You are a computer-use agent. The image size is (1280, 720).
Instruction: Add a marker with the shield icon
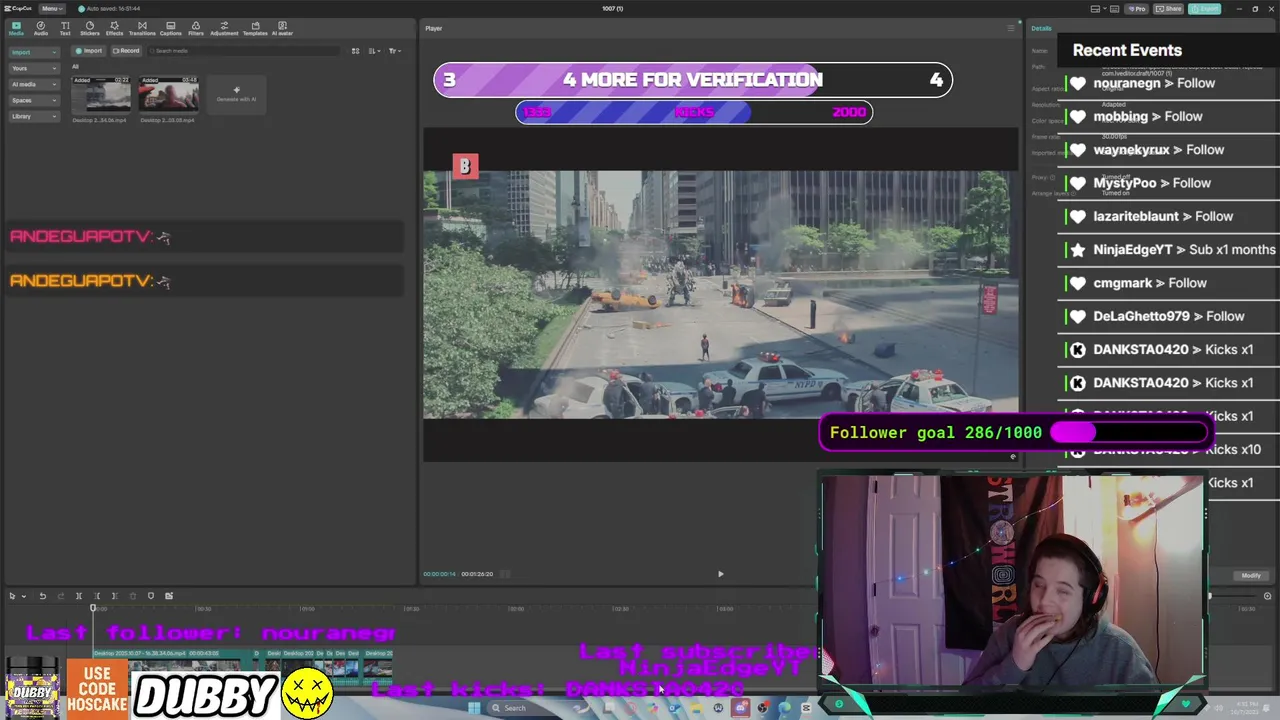pos(151,596)
